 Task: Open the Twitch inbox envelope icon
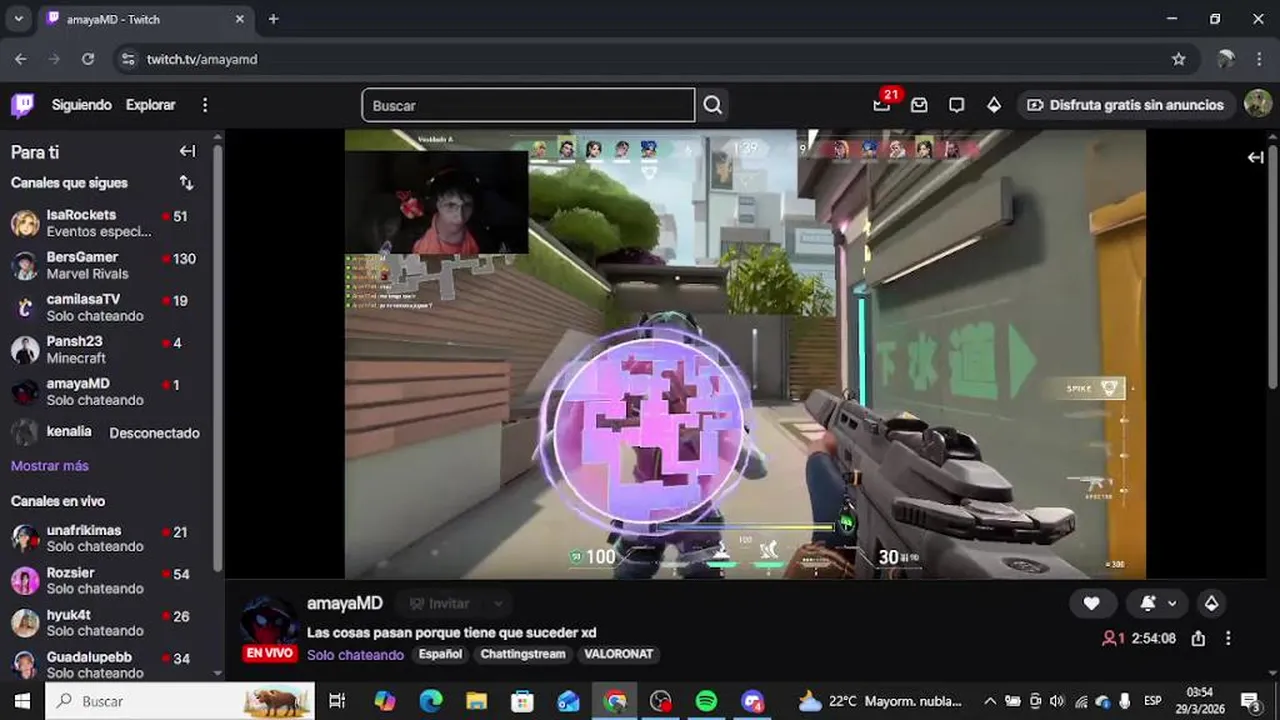(x=919, y=105)
